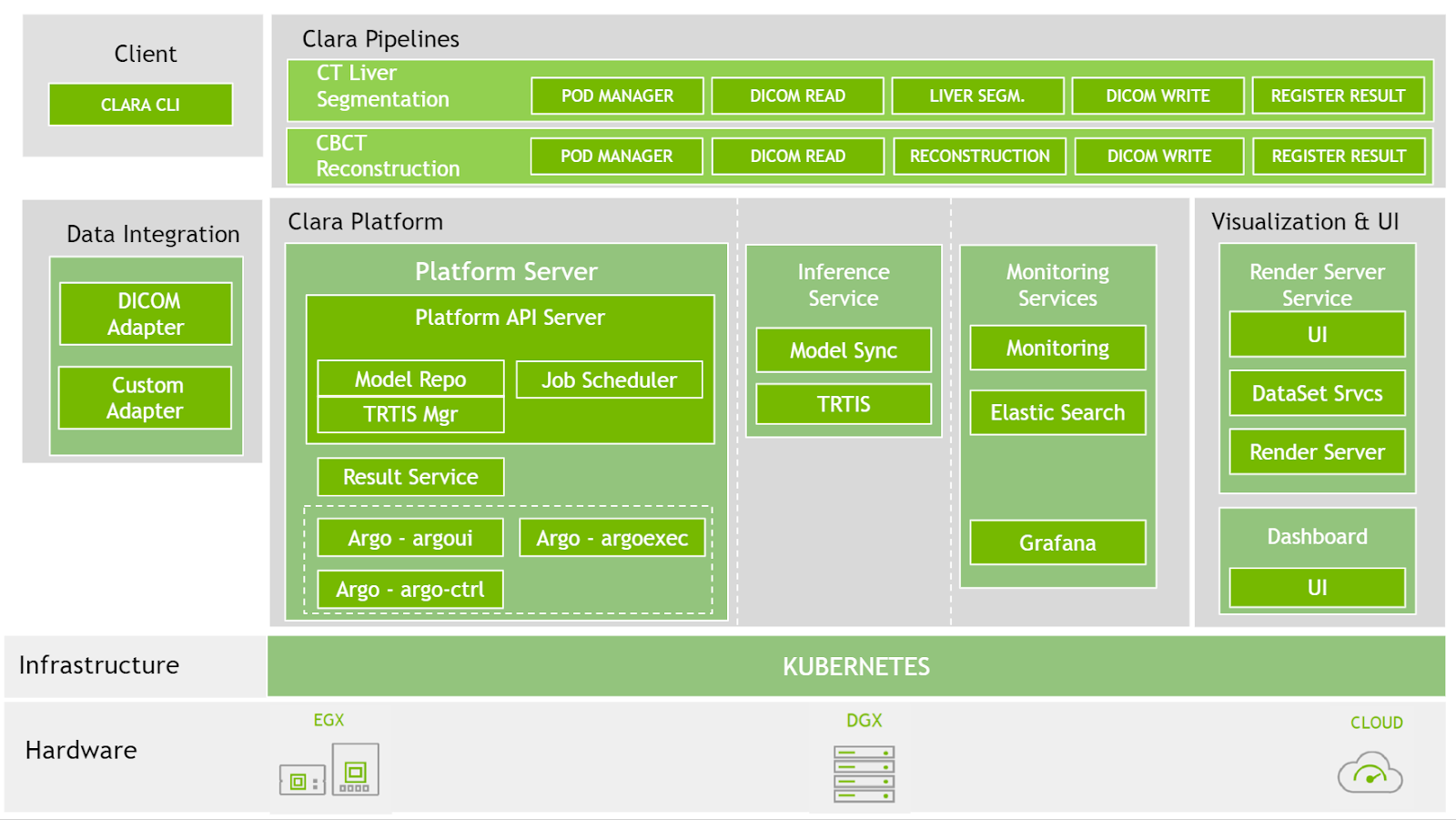Image resolution: width=1456 pixels, height=820 pixels.
Task: Click the DGX text label
Action: 864,720
